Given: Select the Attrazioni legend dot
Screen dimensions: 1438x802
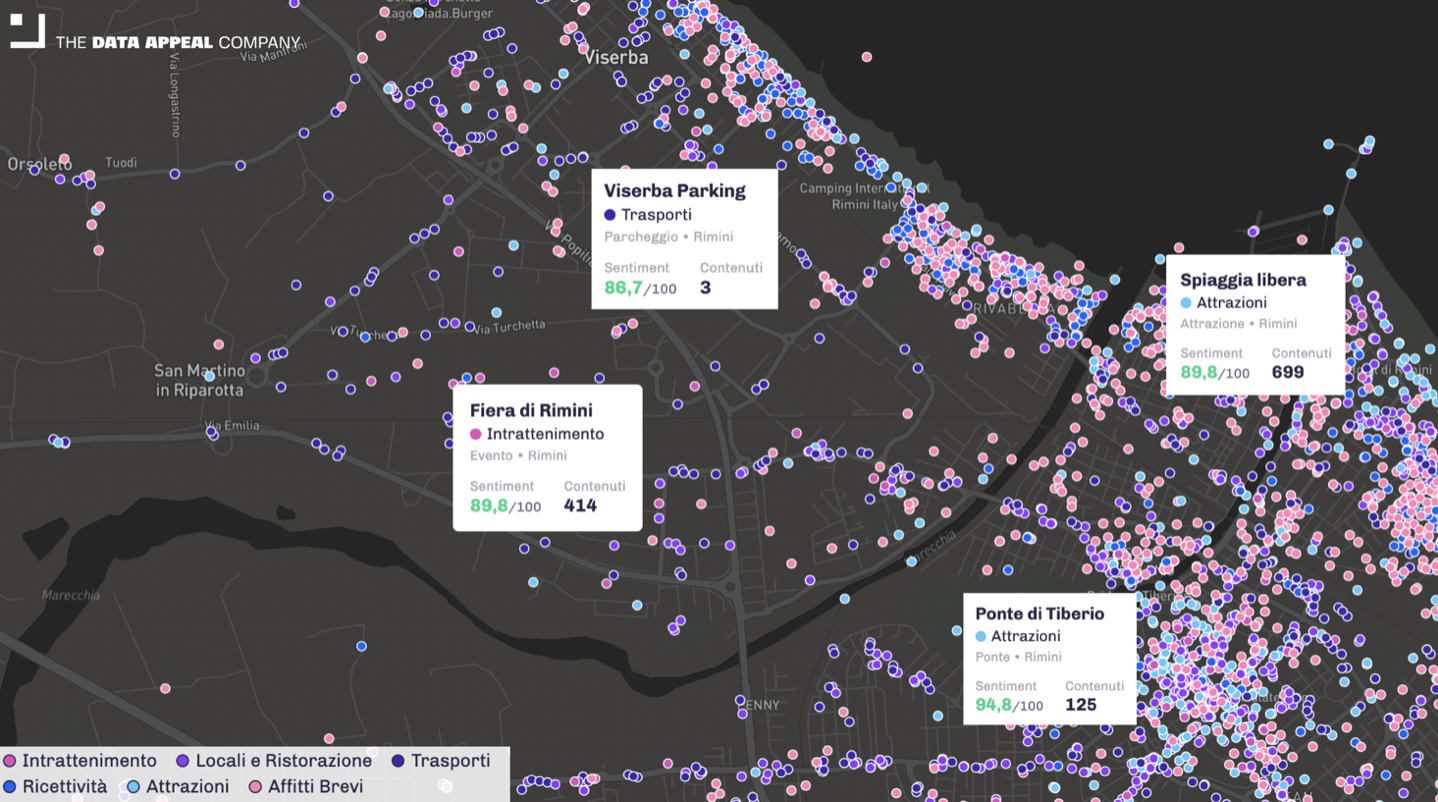Looking at the screenshot, I should 133,787.
